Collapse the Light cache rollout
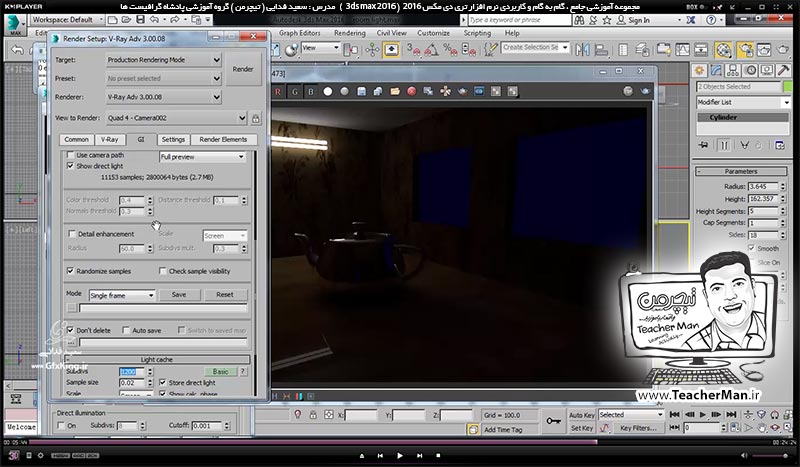The width and height of the screenshot is (800, 467). point(157,360)
